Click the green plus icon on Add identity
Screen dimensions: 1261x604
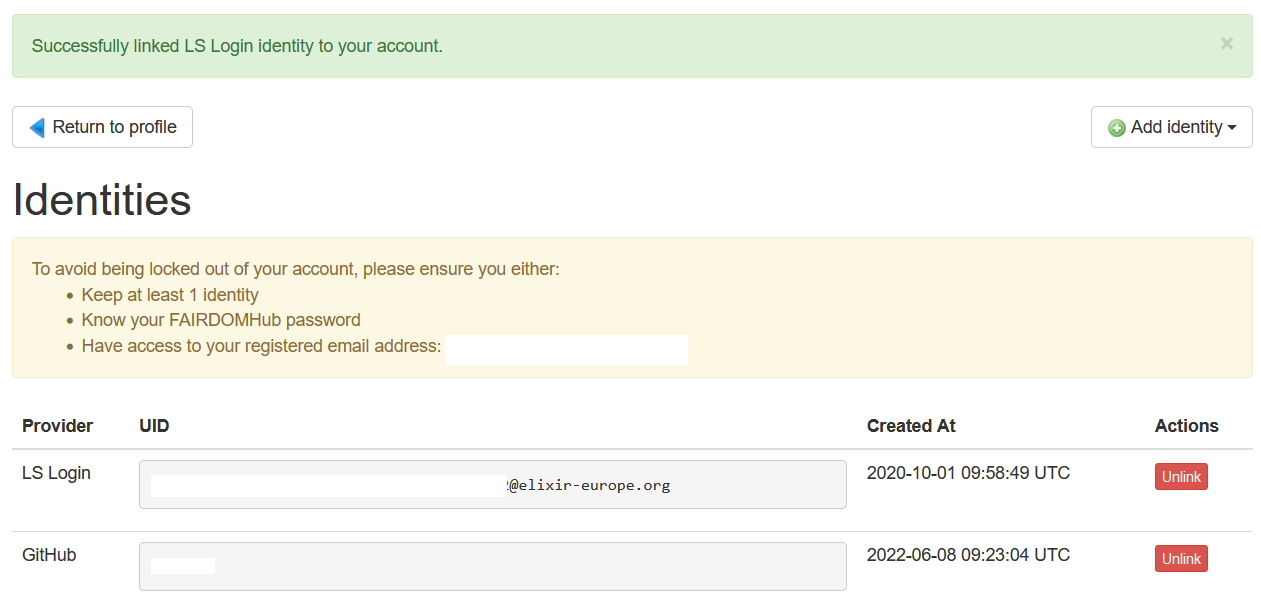pyautogui.click(x=1117, y=128)
